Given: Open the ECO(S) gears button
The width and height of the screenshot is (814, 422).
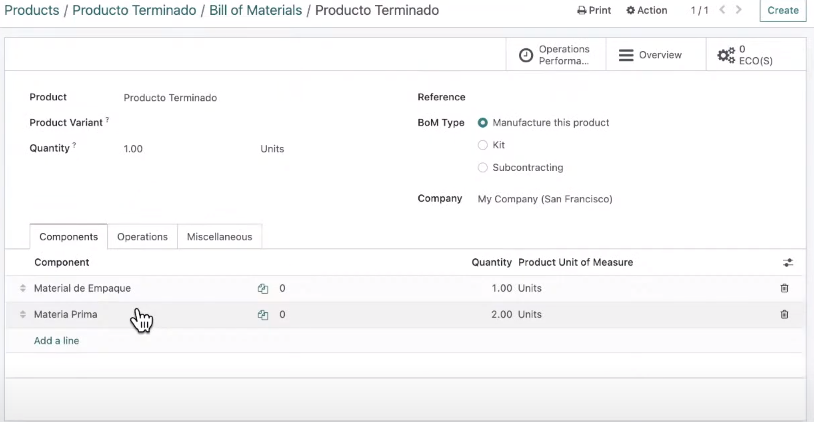Looking at the screenshot, I should 745,55.
